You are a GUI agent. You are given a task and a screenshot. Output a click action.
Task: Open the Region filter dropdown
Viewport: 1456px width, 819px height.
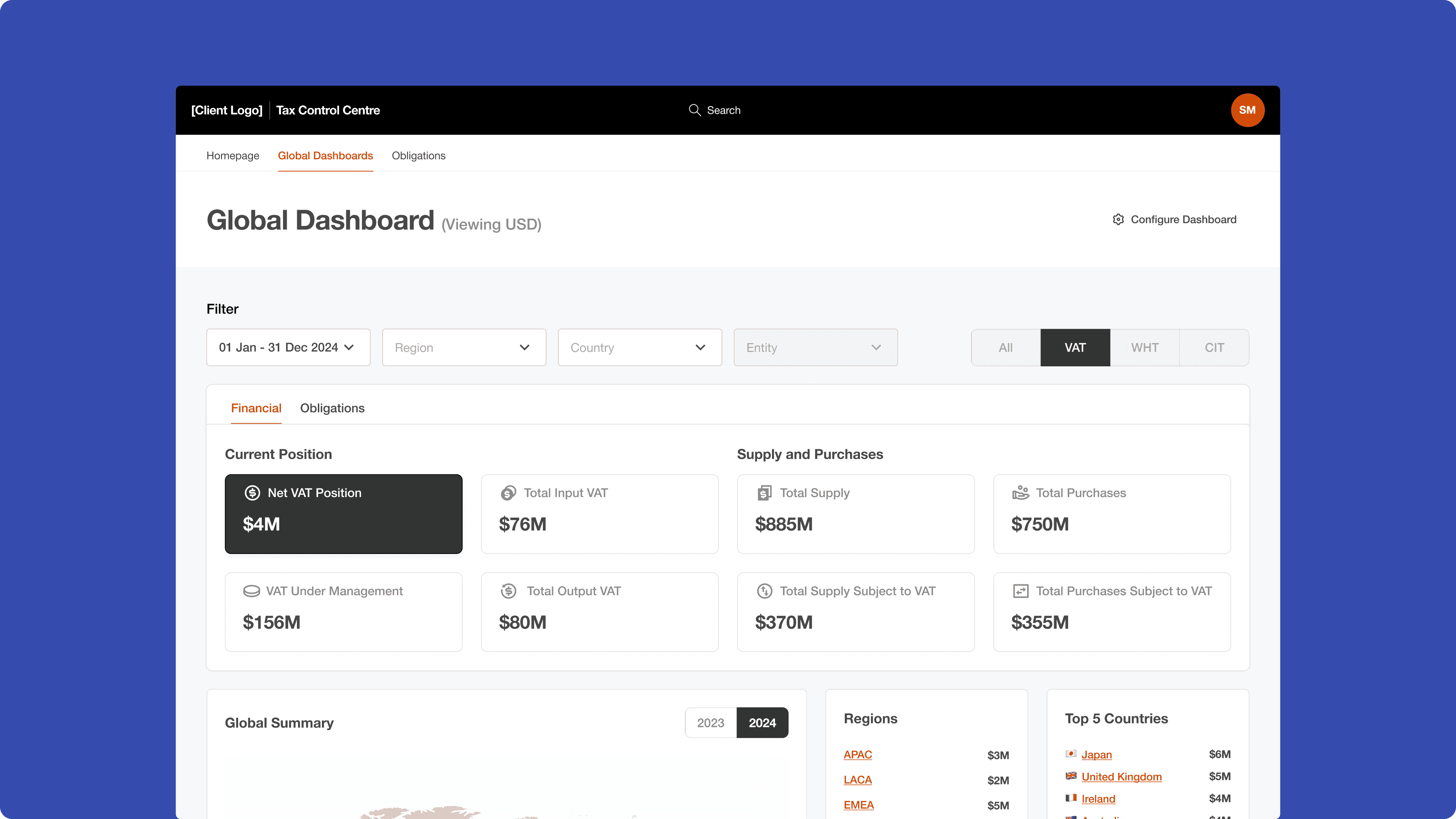(x=464, y=348)
